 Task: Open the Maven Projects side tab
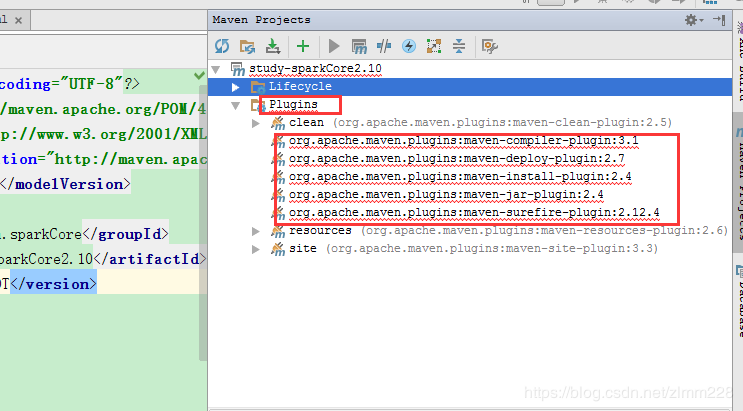pos(738,183)
